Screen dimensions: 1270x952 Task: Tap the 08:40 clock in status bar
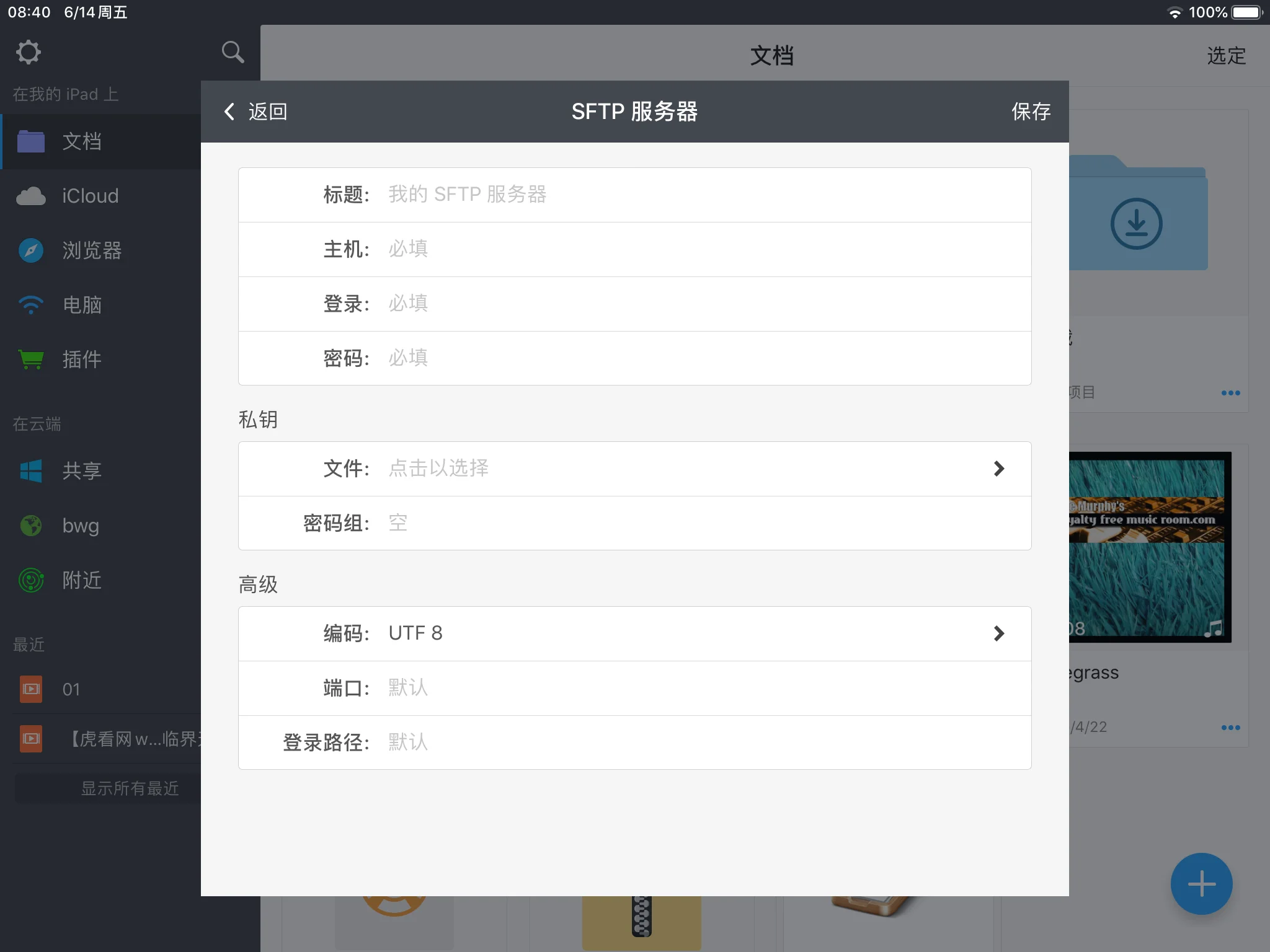click(x=29, y=12)
